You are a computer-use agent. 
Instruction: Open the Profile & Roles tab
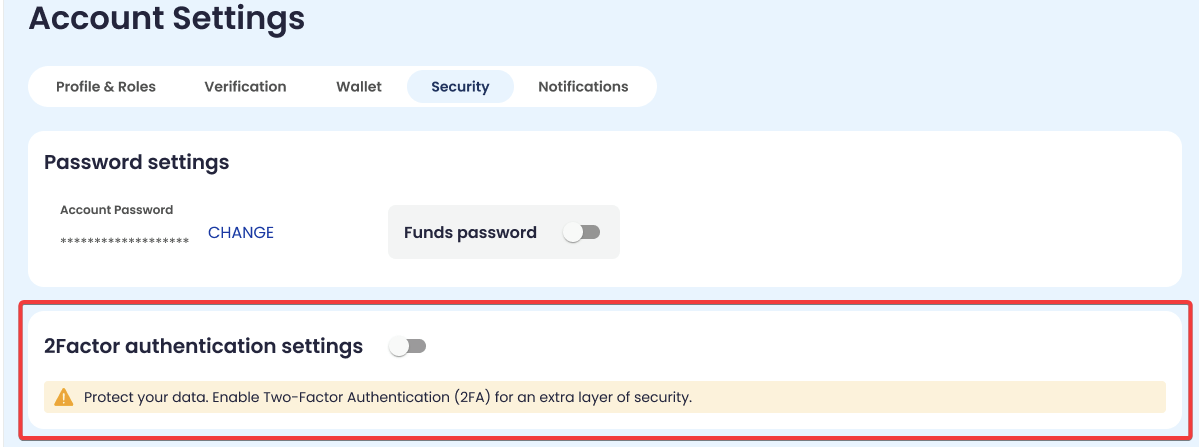pyautogui.click(x=106, y=87)
